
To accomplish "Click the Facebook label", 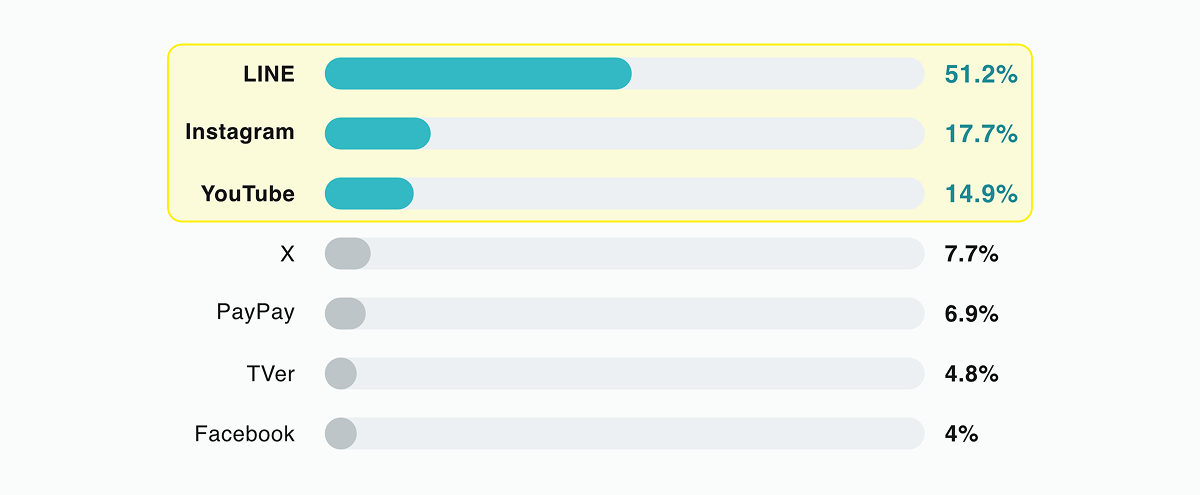I will [245, 434].
